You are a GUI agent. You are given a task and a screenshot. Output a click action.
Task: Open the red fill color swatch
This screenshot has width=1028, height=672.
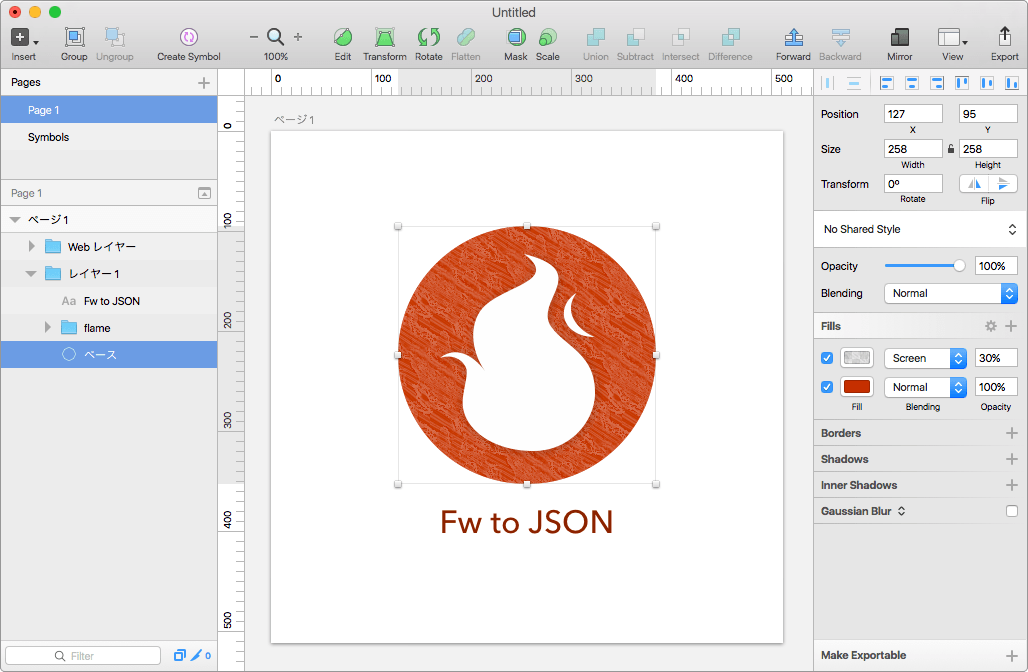[x=857, y=387]
